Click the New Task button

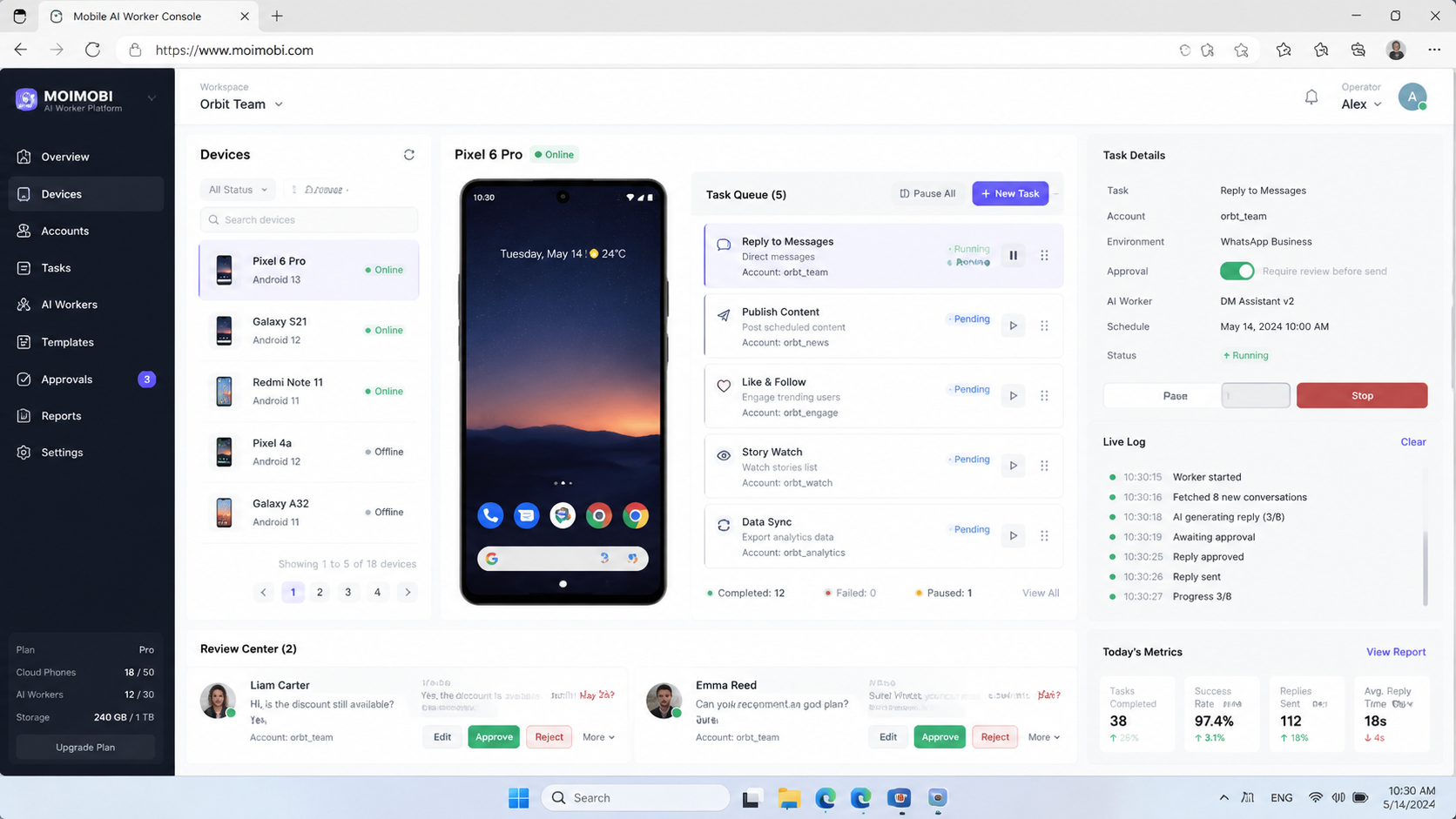pos(1010,194)
